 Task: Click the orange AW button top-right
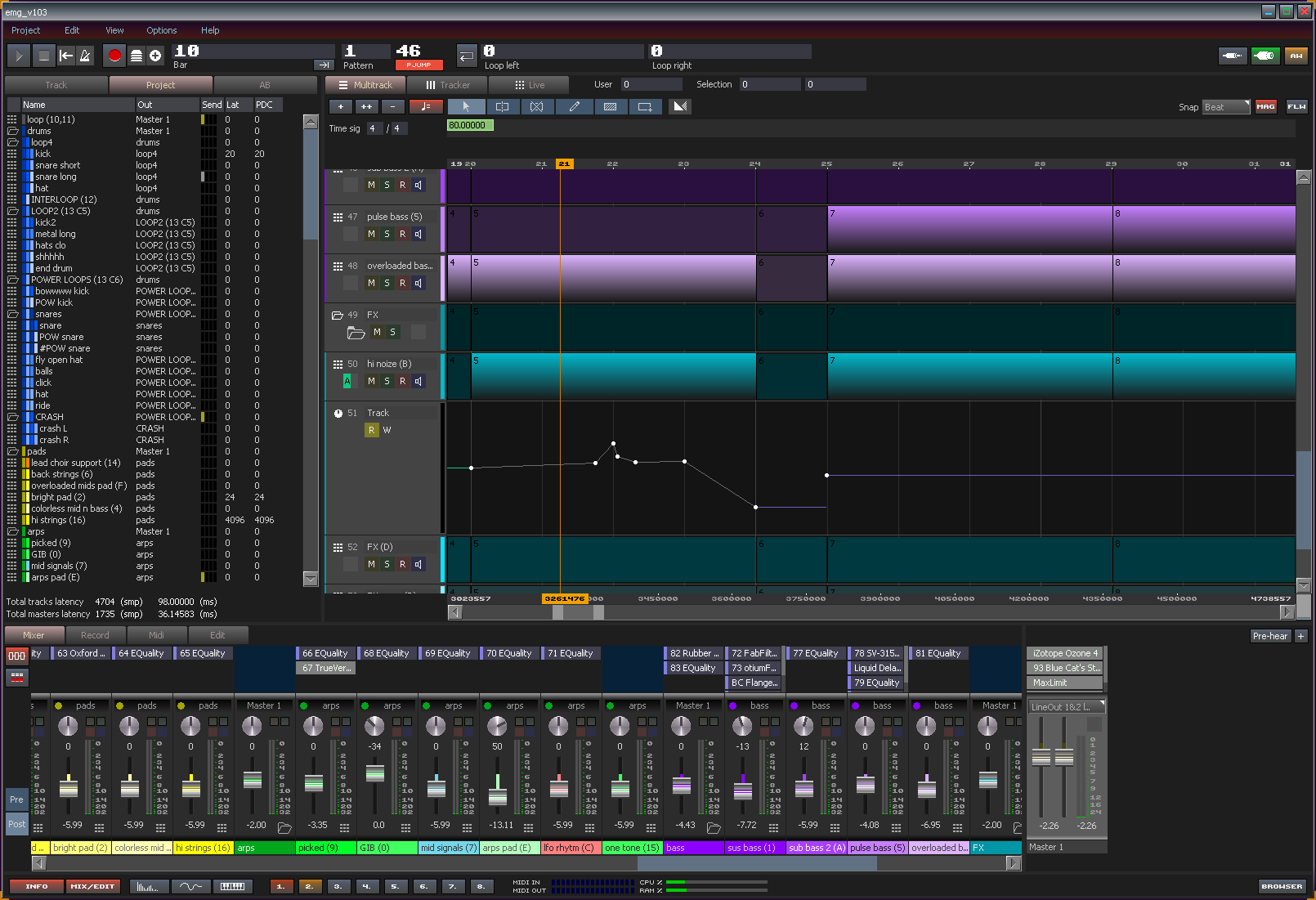pyautogui.click(x=1296, y=56)
